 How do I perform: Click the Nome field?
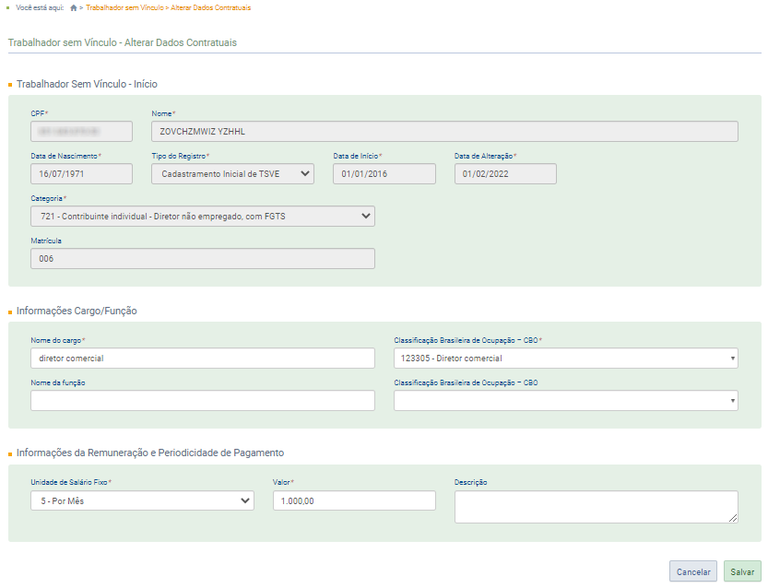[444, 131]
